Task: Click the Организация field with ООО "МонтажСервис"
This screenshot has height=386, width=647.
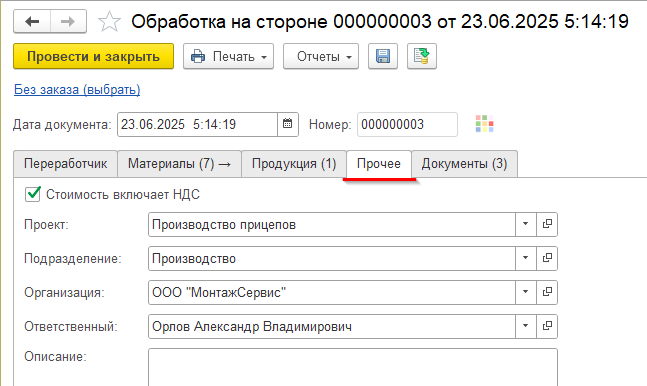Action: pyautogui.click(x=332, y=292)
